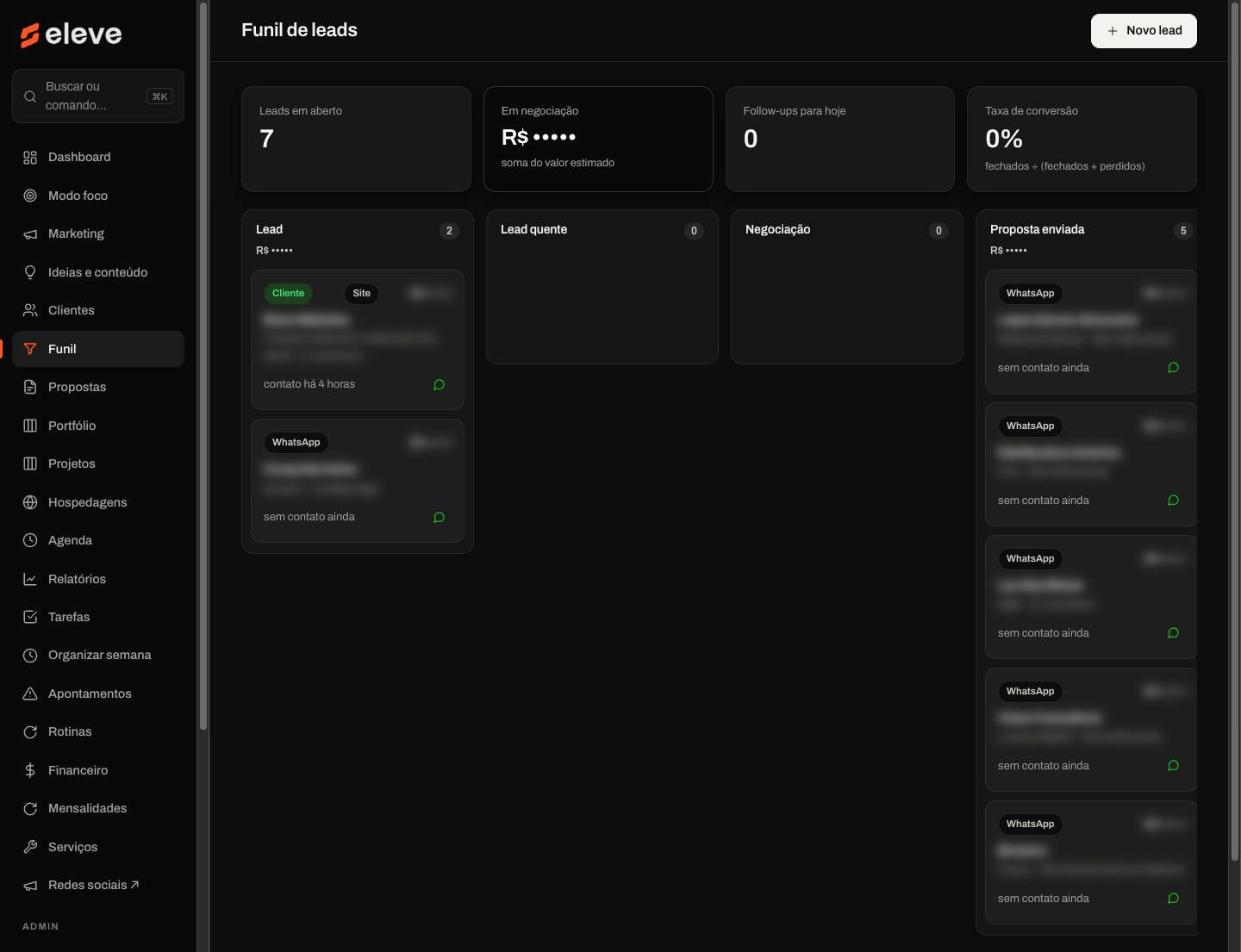Click the Proposta enviada column title

coord(1037,230)
